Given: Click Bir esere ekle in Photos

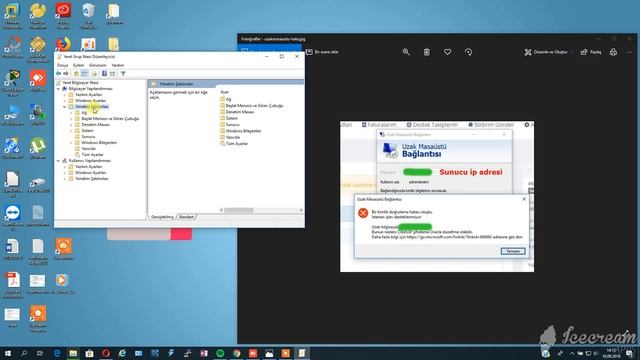Looking at the screenshot, I should (322, 52).
